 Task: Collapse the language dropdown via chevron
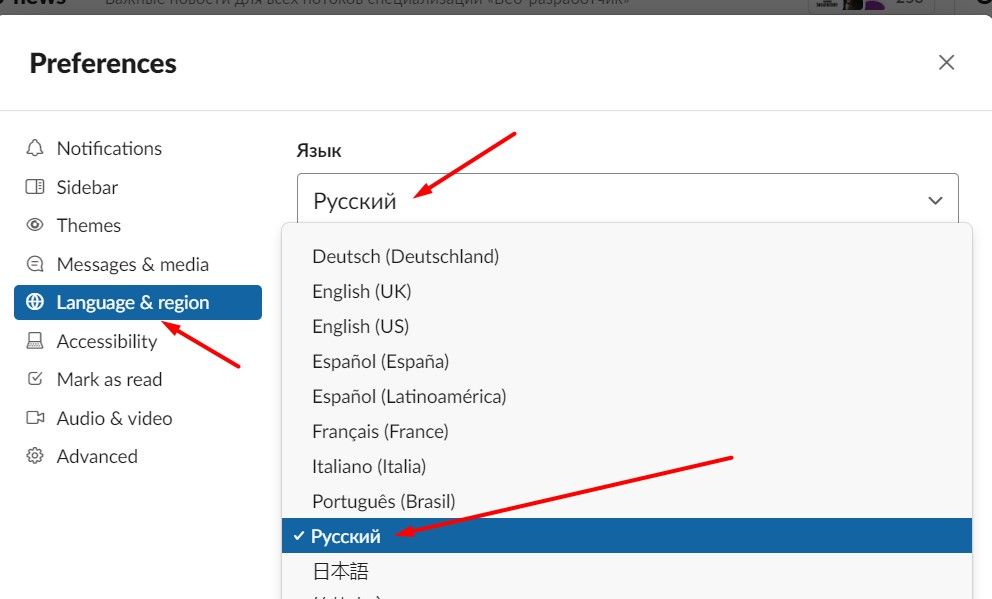935,201
